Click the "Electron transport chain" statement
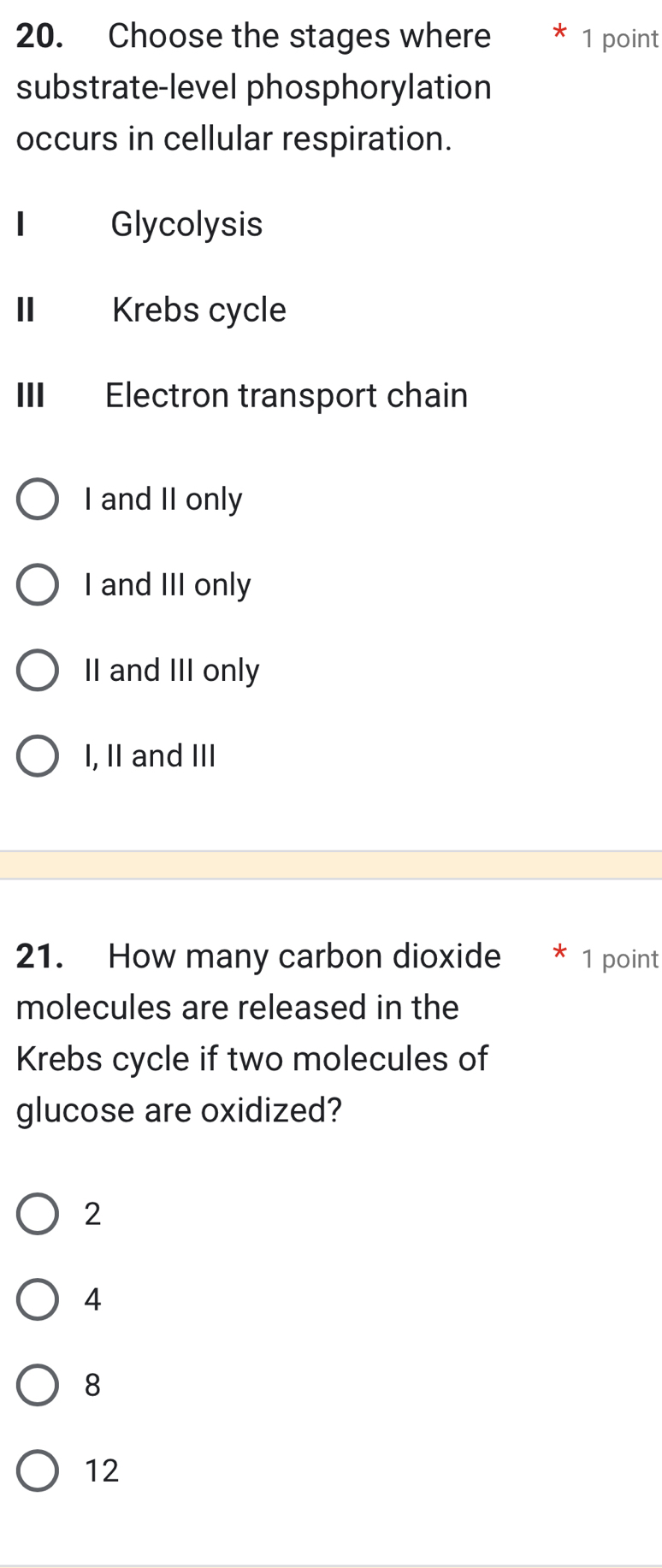662x1568 pixels. (x=286, y=394)
